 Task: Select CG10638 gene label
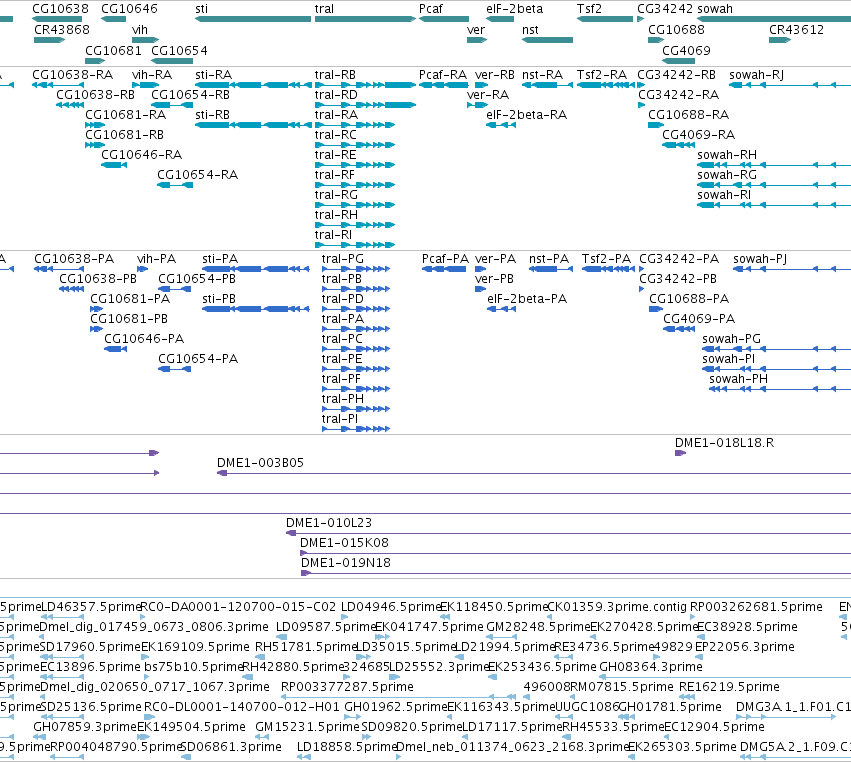tap(60, 9)
